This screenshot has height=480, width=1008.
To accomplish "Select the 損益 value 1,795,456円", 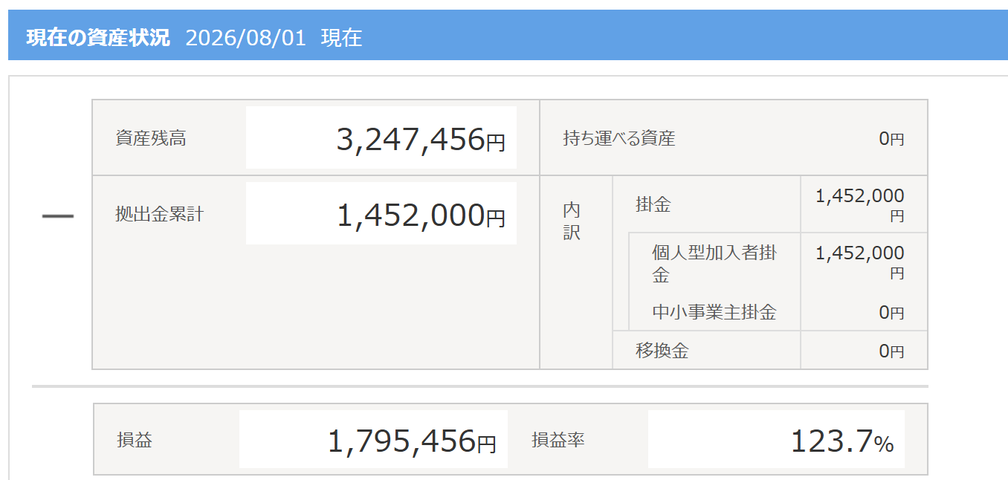I will 412,441.
